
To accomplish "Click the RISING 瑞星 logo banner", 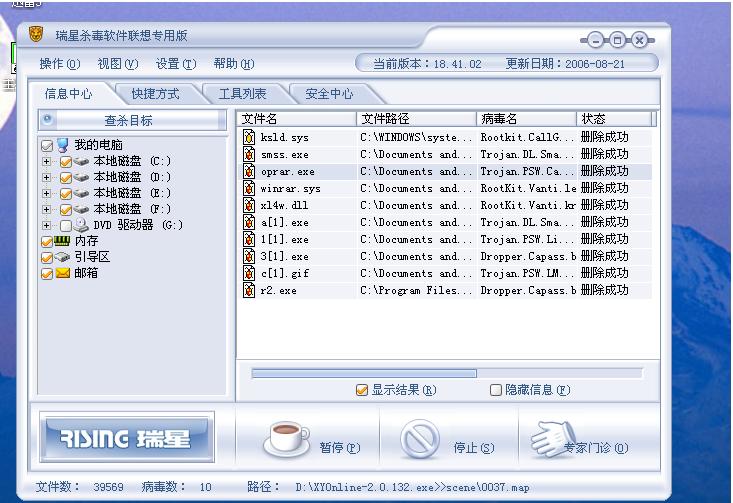I will coord(127,438).
